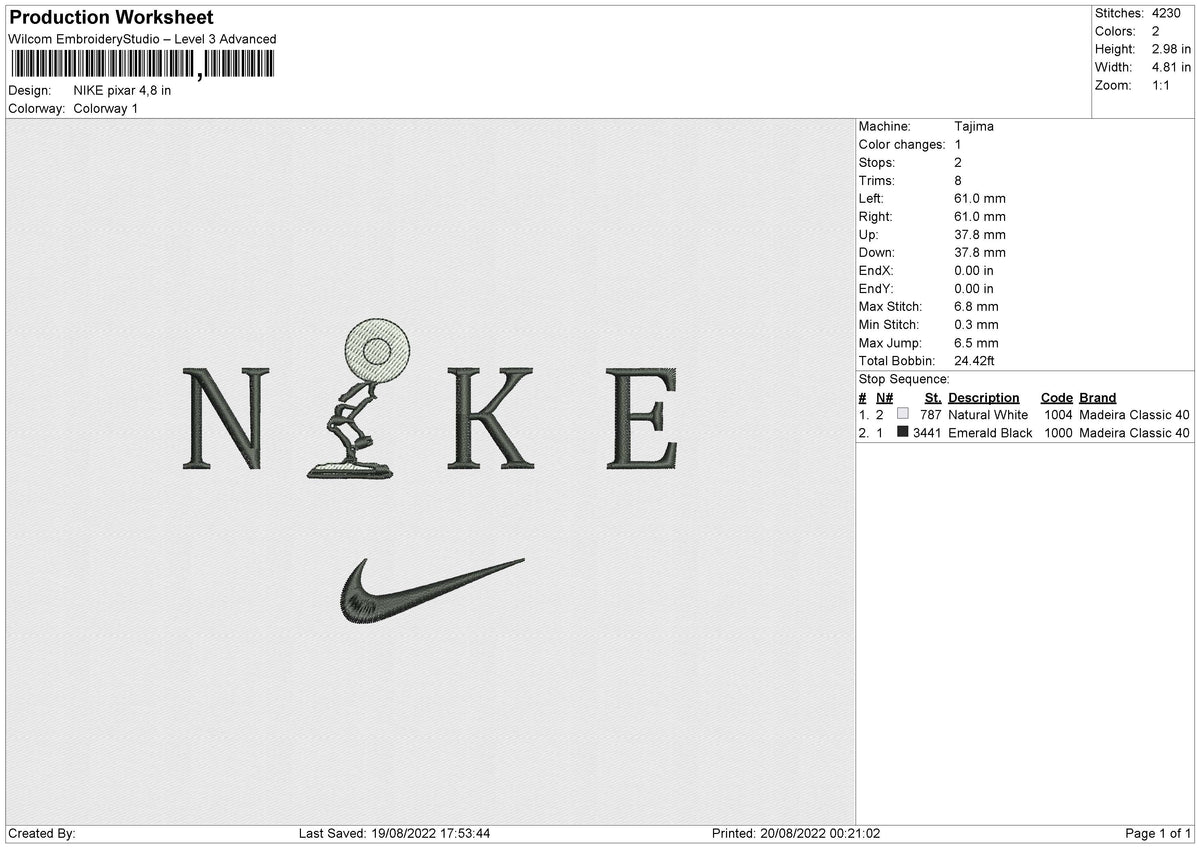Click 'Page 1 of 1' in footer
Screen dimensions: 1200x848
1158,834
